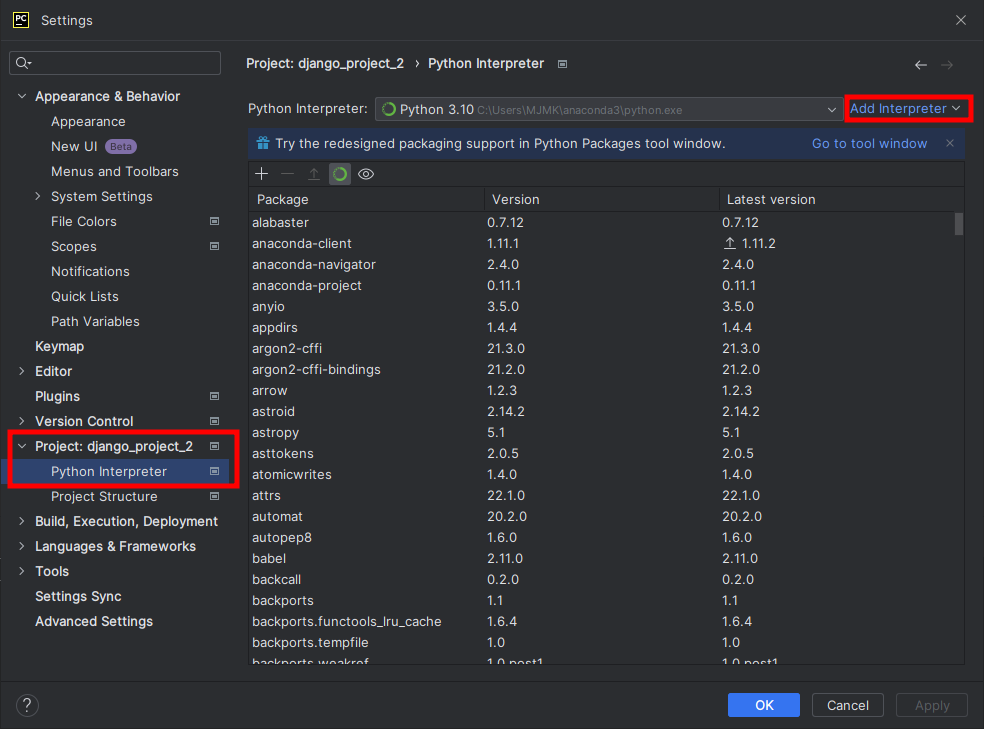Click the project marker icon next to Project Structure
Viewport: 984px width, 729px height.
pos(215,496)
